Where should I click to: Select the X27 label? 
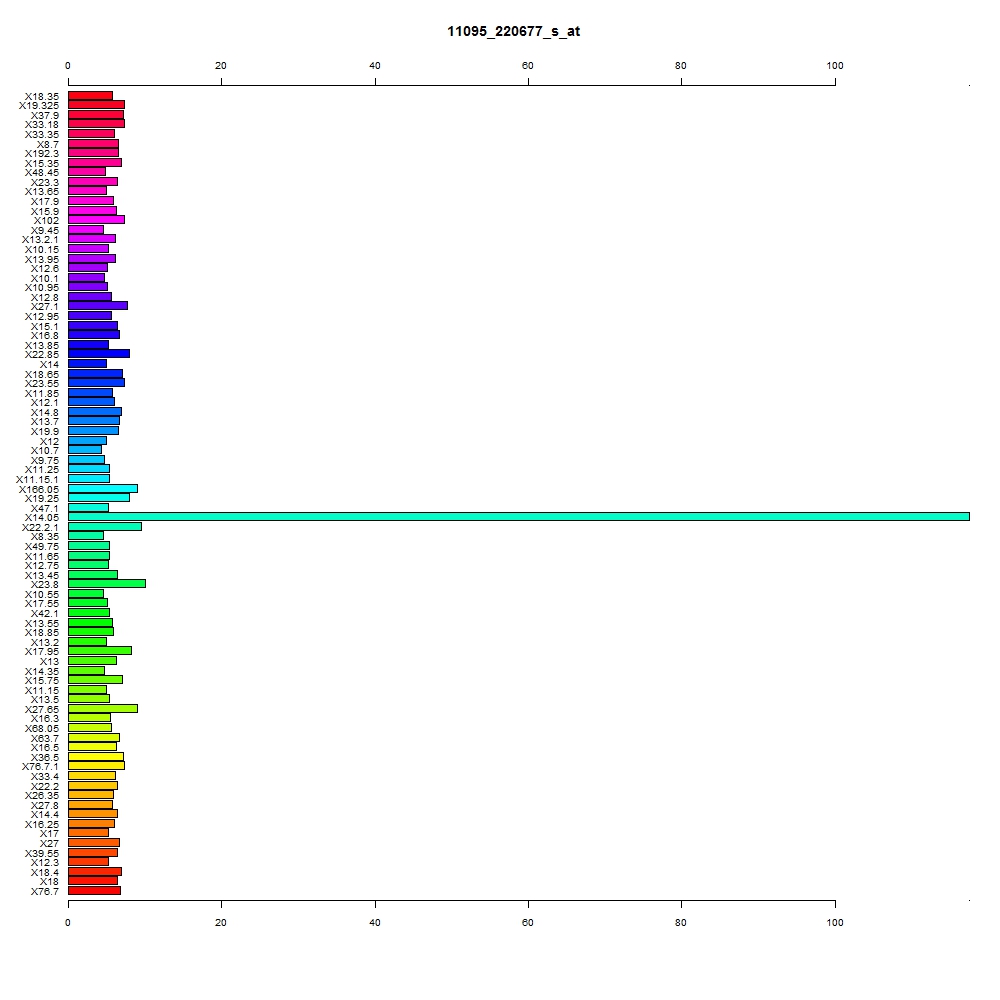(x=49, y=844)
